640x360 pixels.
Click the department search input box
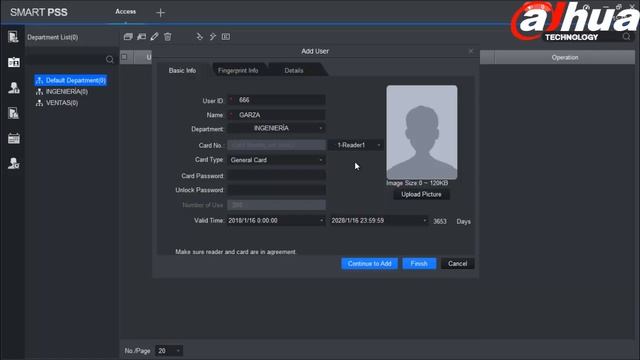pos(66,59)
